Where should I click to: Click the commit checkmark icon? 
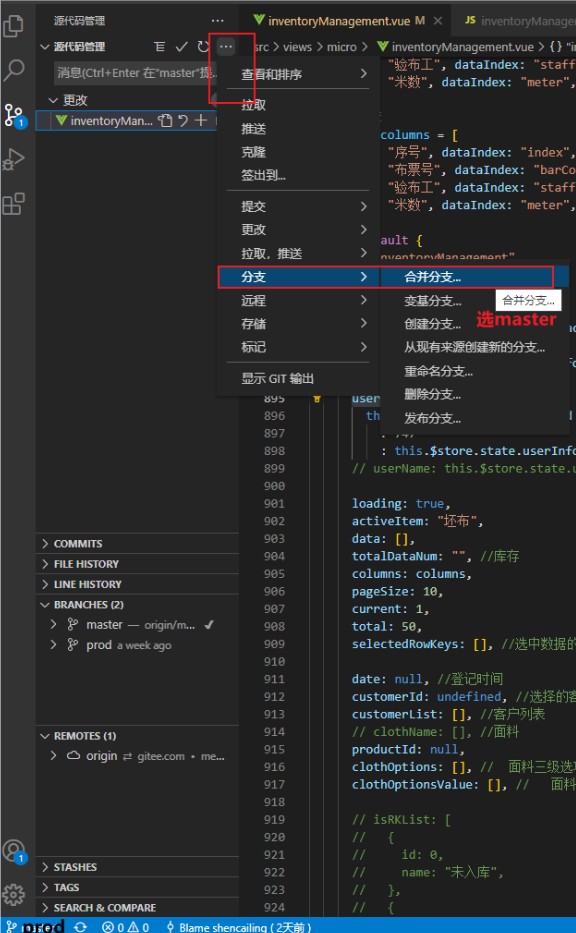[x=181, y=46]
